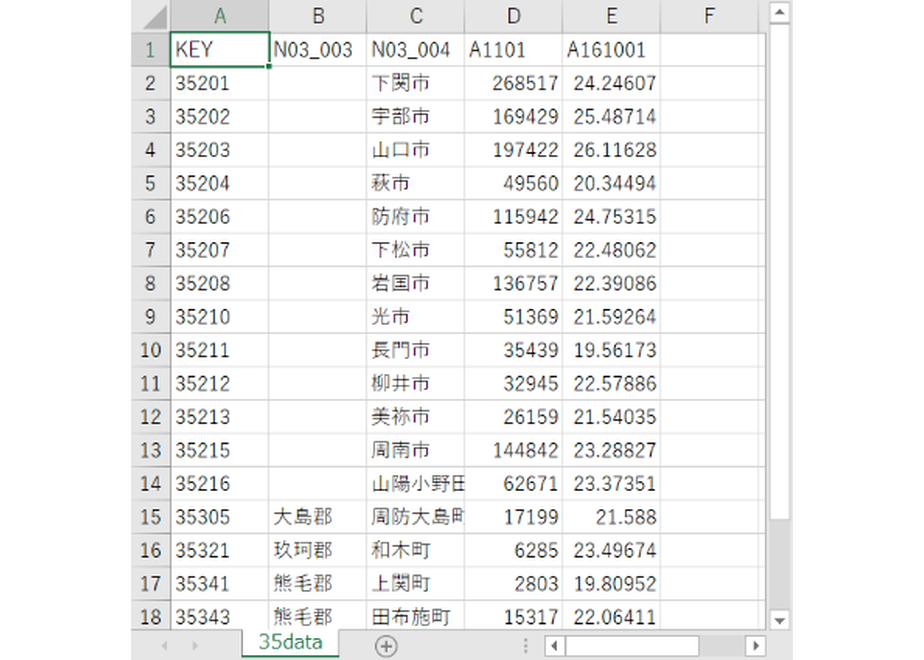The image size is (924, 660).
Task: Select column C header
Action: (x=415, y=16)
